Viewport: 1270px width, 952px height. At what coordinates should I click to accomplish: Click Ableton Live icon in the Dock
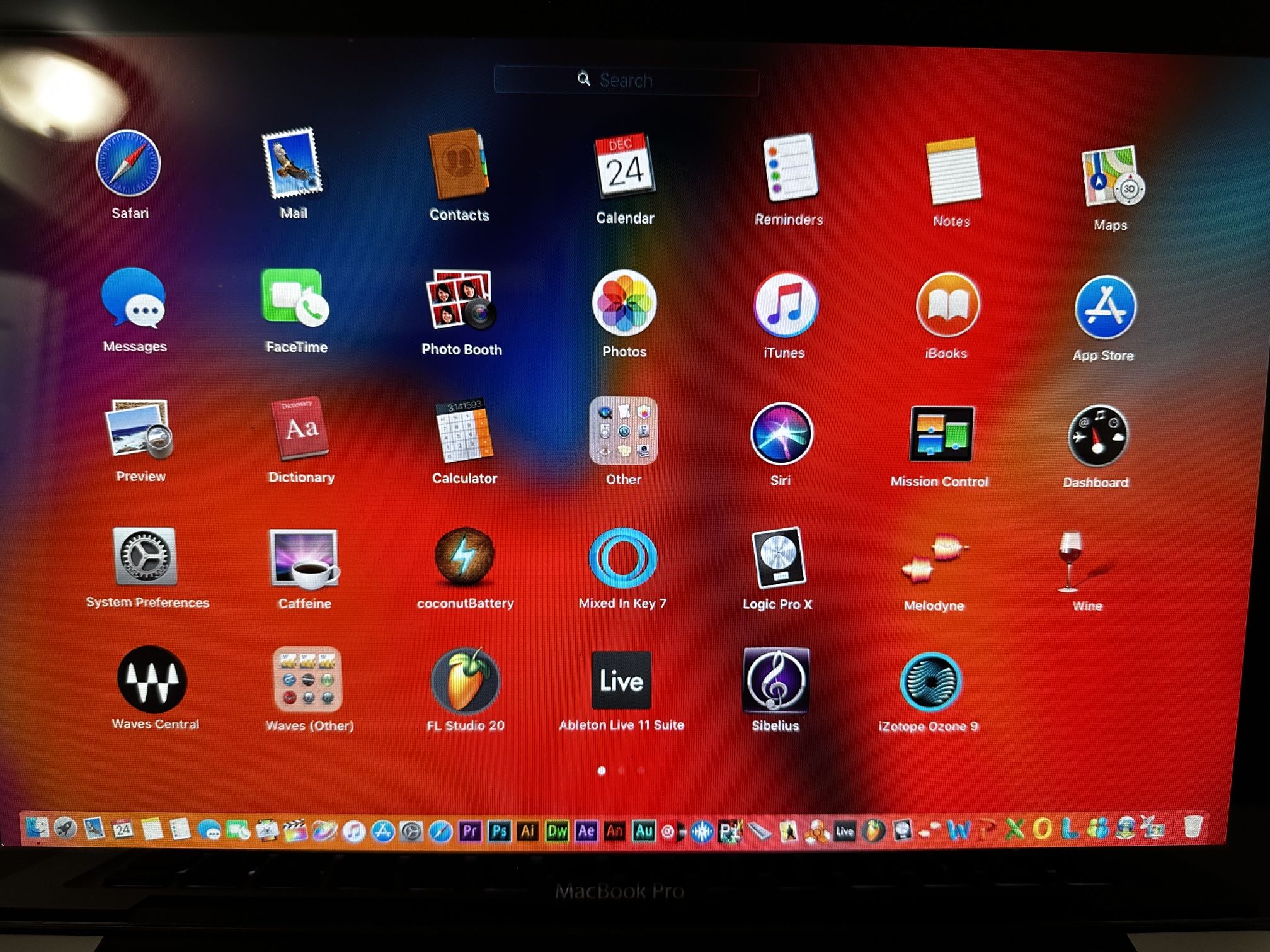click(845, 832)
